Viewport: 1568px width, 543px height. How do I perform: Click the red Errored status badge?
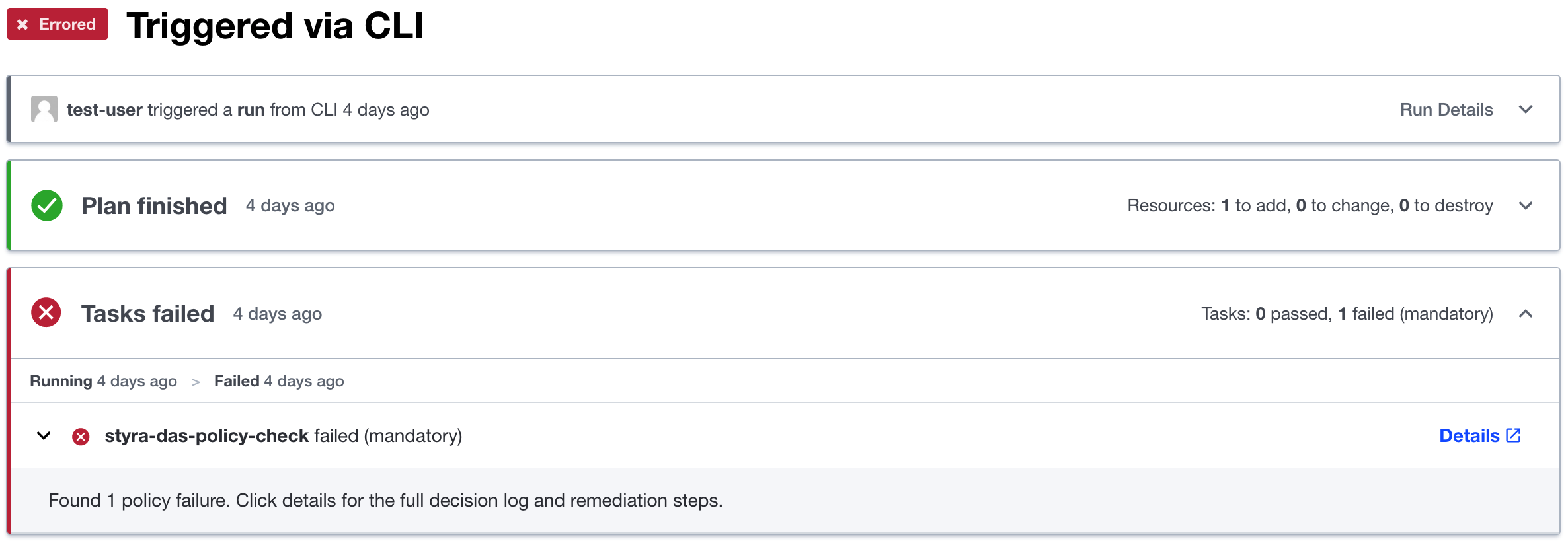click(x=58, y=24)
